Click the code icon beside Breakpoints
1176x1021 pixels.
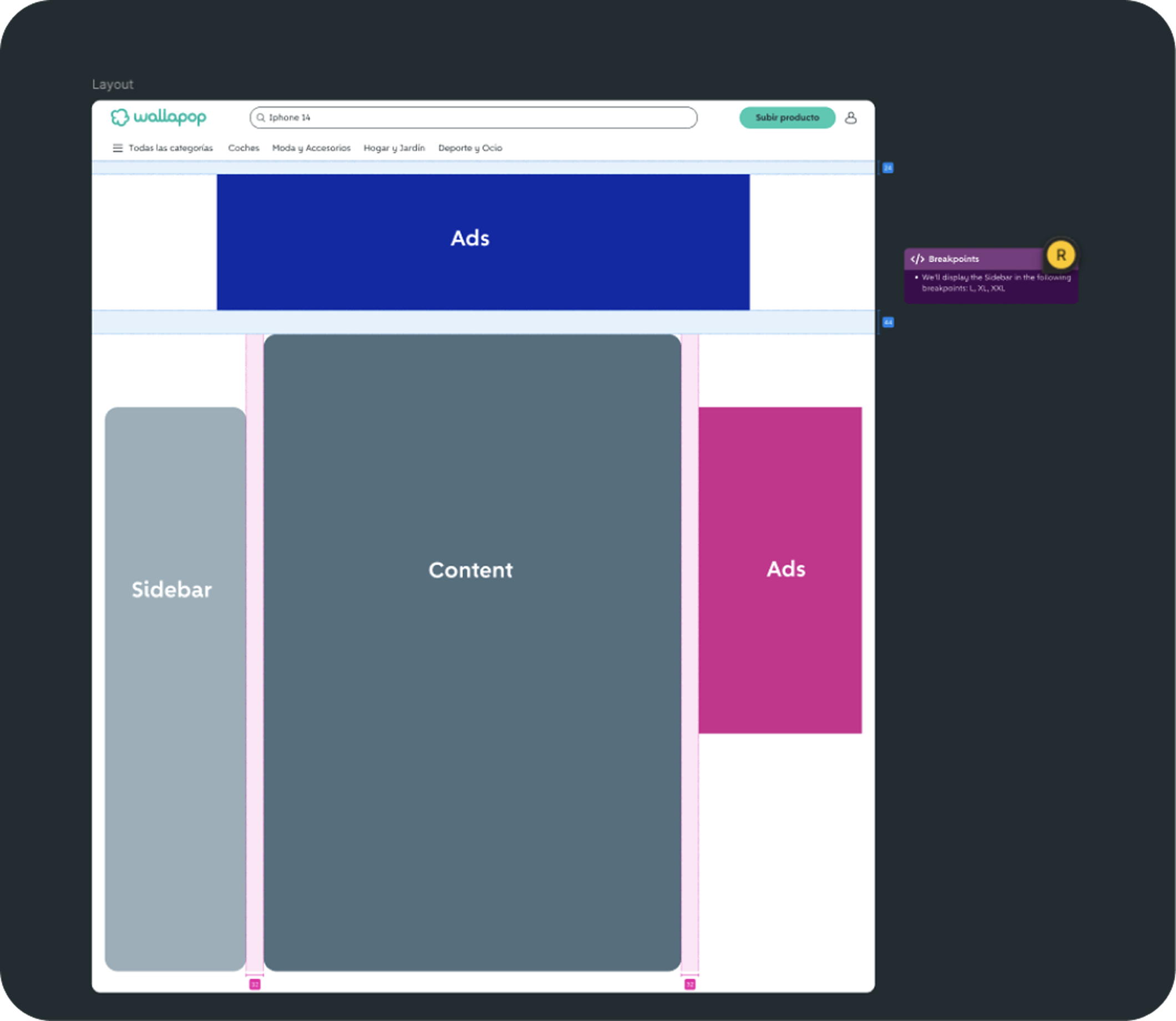pyautogui.click(x=917, y=259)
